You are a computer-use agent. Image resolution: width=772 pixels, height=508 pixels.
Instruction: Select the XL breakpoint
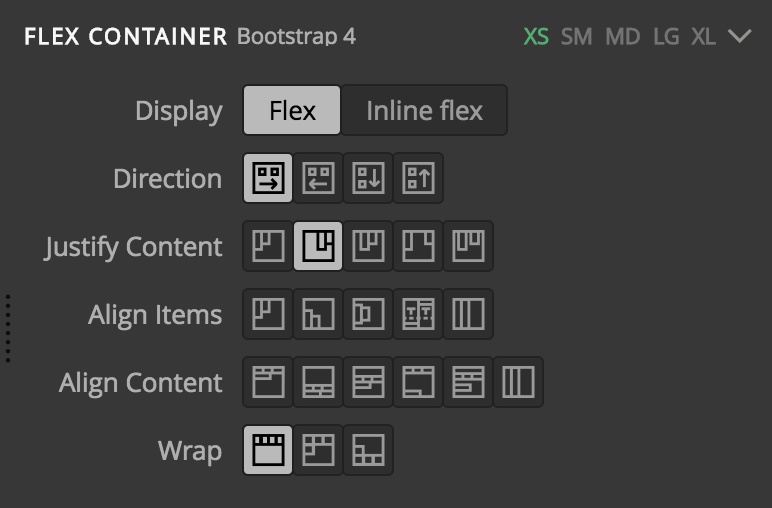point(703,36)
